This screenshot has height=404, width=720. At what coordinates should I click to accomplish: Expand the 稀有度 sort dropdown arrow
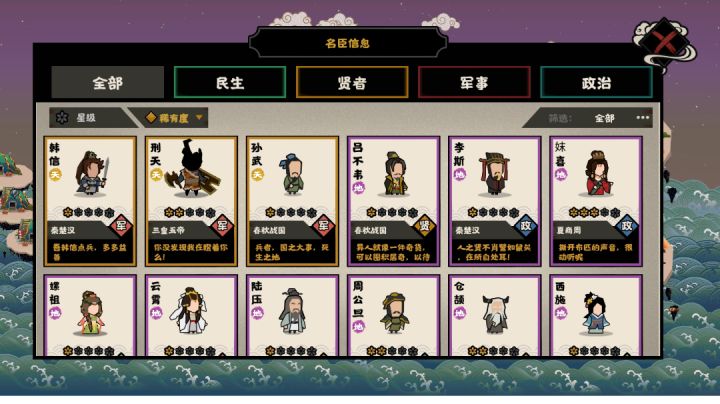199,118
